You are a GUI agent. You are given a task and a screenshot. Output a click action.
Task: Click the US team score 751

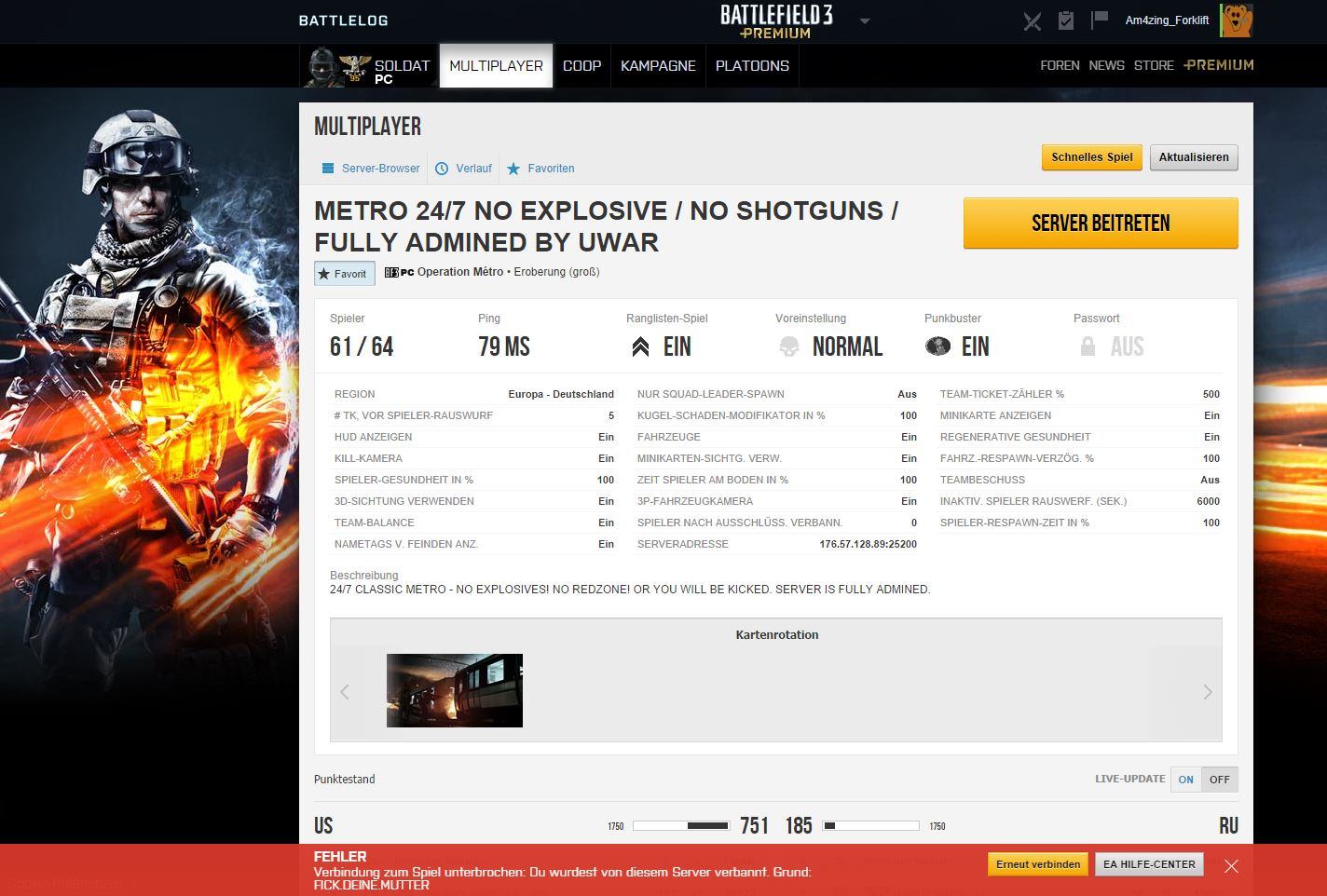pos(754,826)
